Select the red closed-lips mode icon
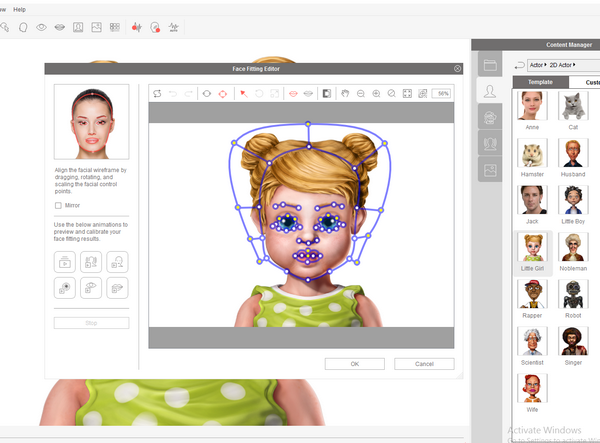Image resolution: width=600 pixels, height=443 pixels. (293, 93)
